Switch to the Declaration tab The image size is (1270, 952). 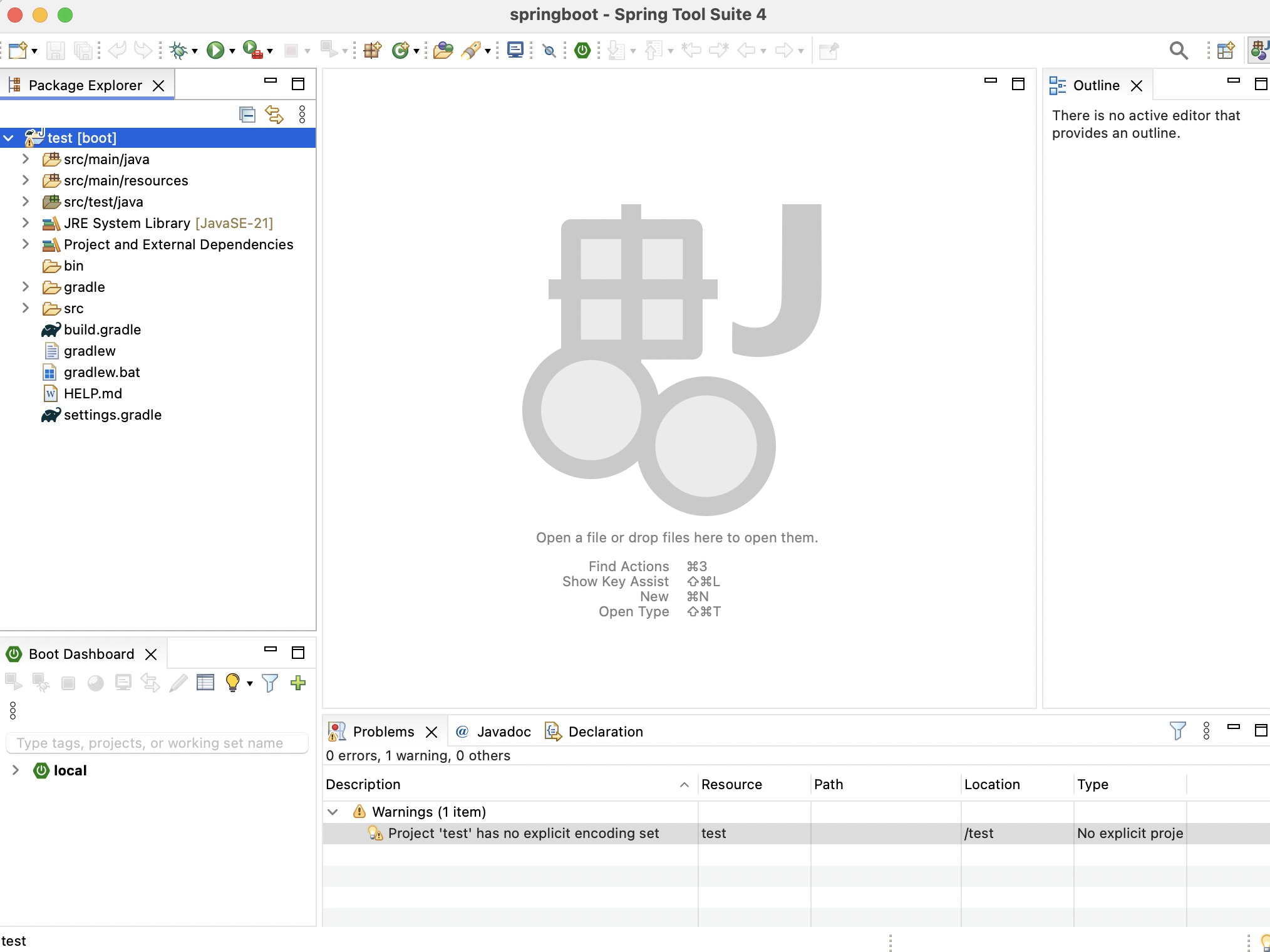coord(605,732)
